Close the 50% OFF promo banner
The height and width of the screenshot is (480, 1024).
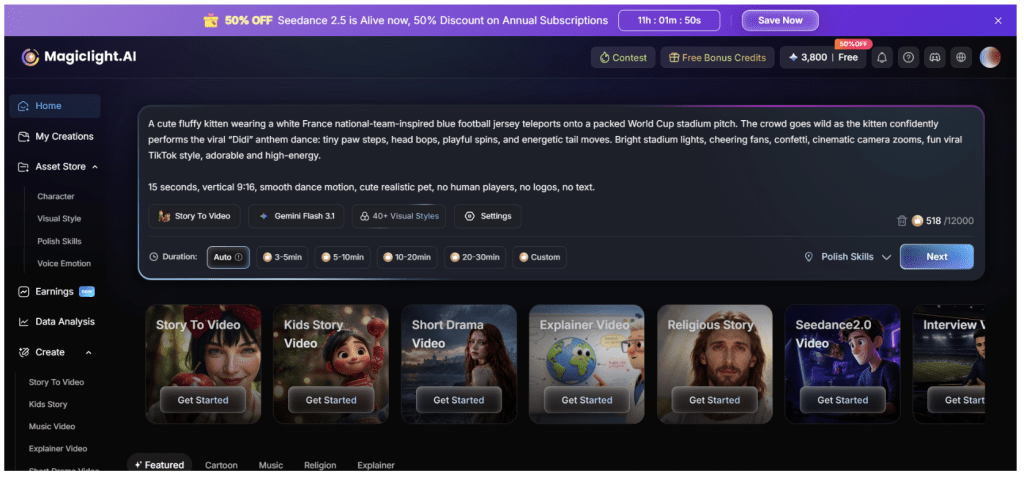pos(998,20)
